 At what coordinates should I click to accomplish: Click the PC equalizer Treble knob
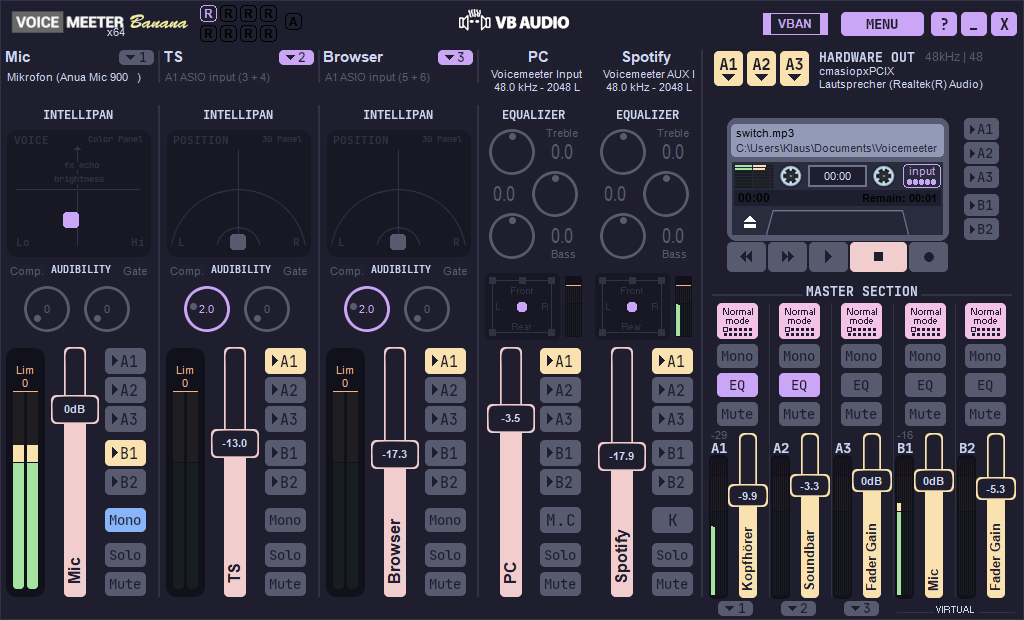pos(512,152)
